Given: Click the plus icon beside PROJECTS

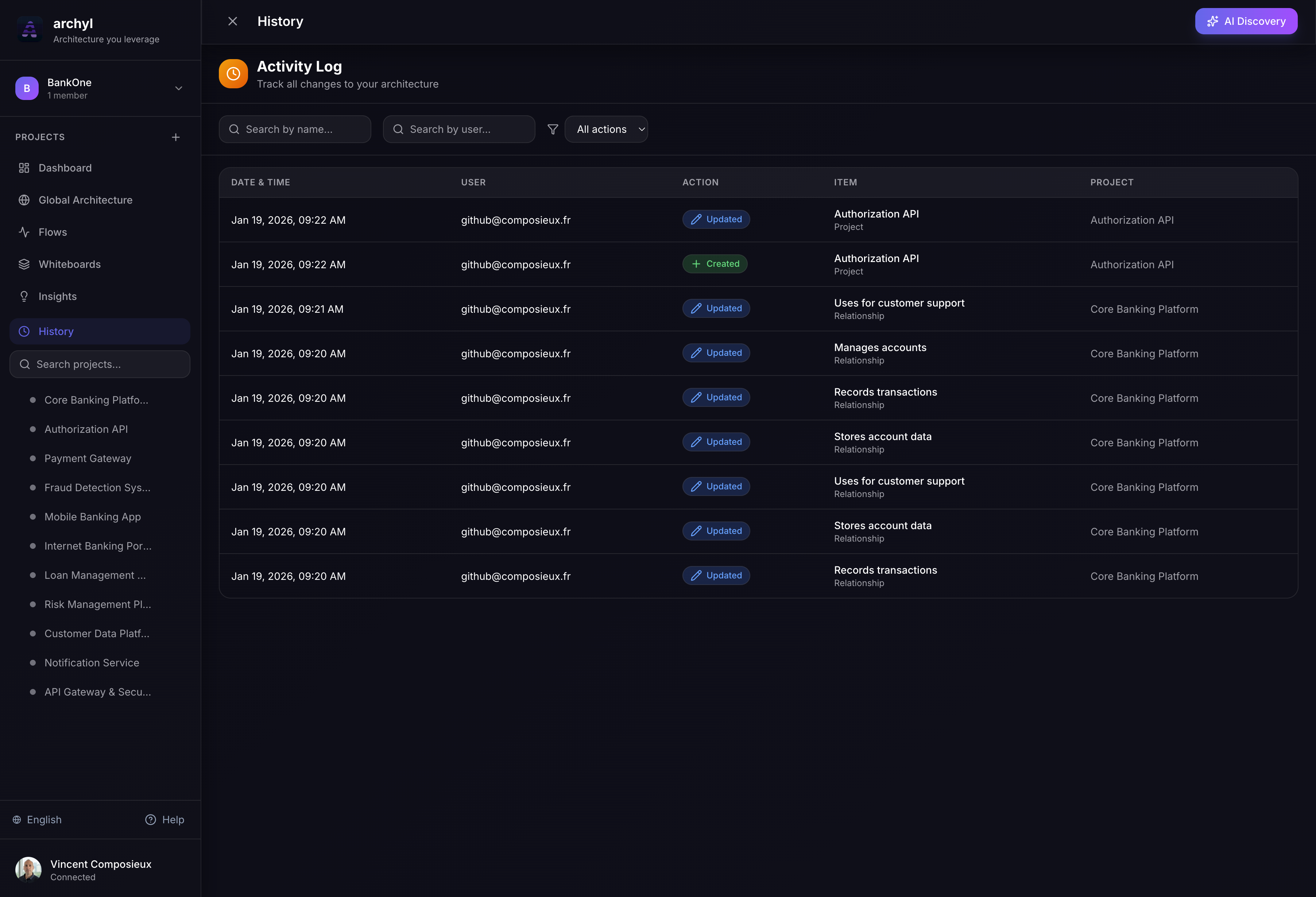Looking at the screenshot, I should [x=175, y=137].
